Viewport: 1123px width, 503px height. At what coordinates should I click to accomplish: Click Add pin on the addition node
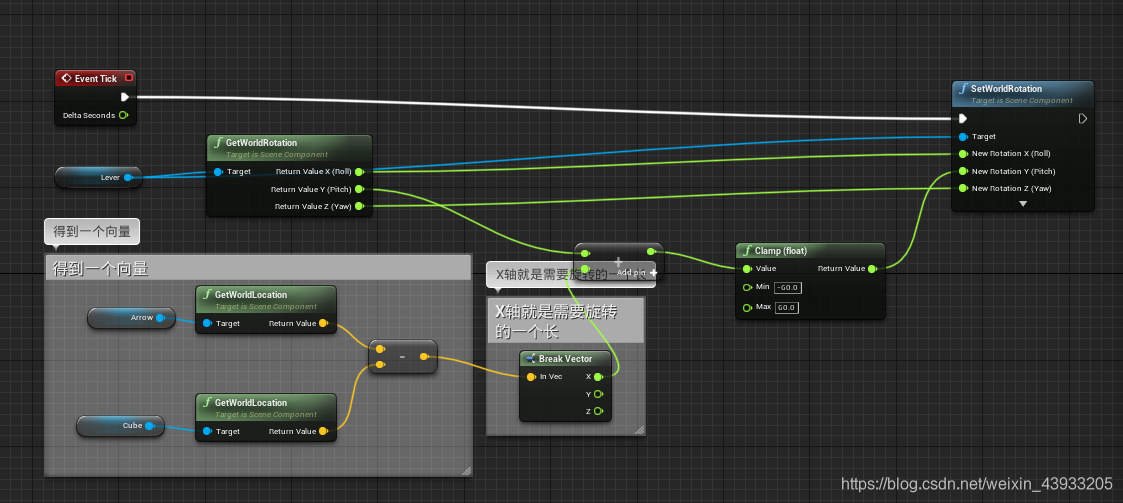[637, 272]
